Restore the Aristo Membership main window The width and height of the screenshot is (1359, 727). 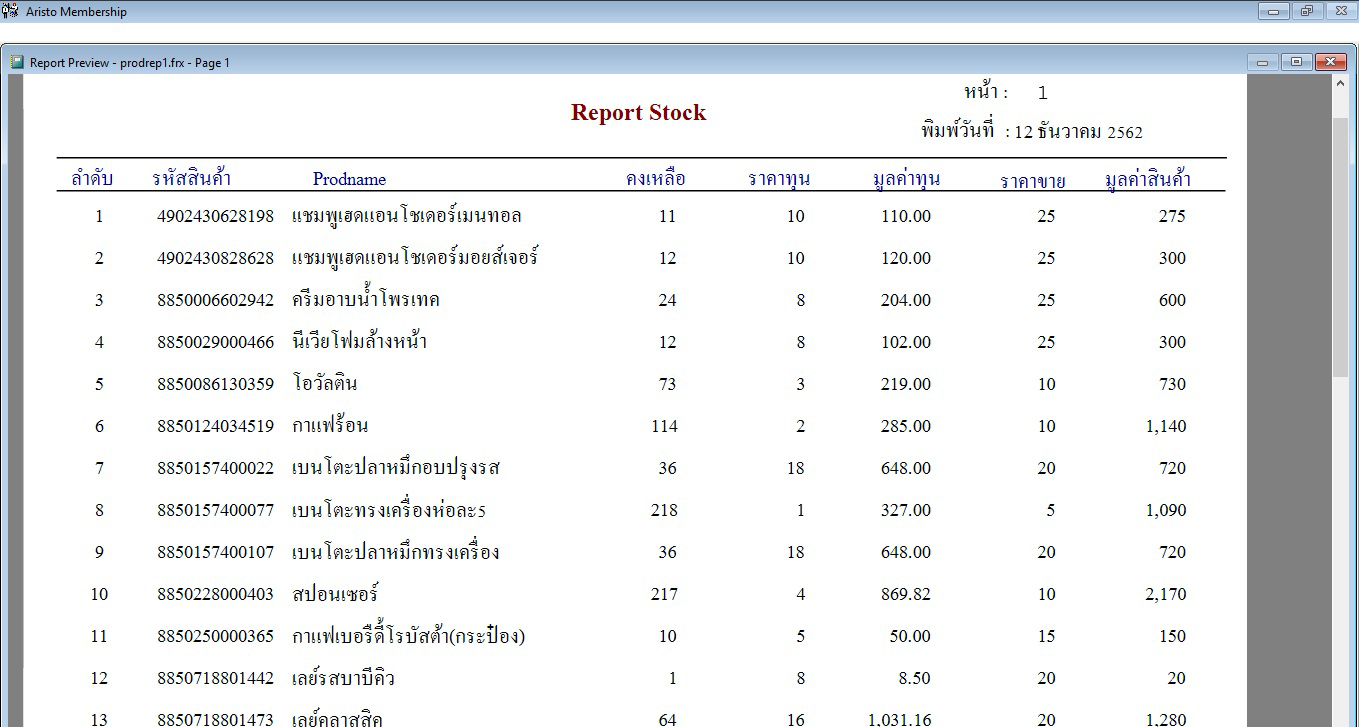(1307, 11)
